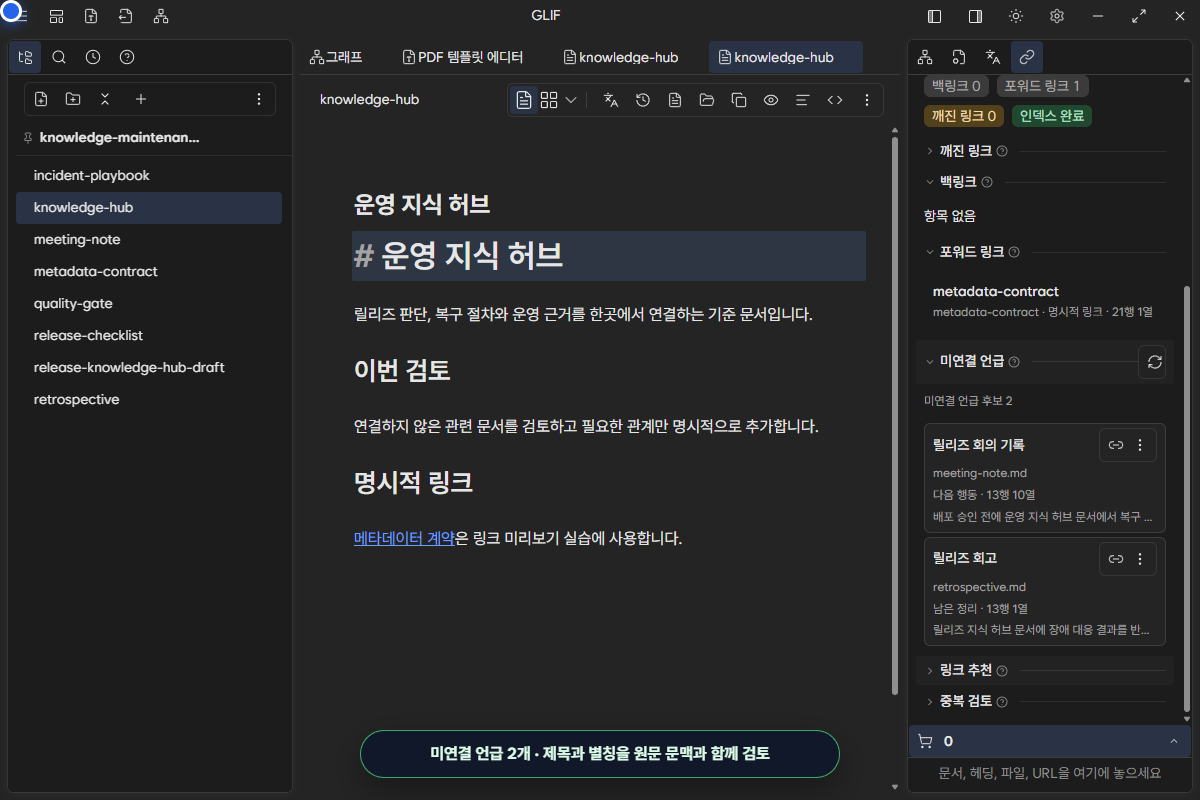1200x800 pixels.
Task: Click the plus icon in explorer toolbar
Action: [141, 99]
